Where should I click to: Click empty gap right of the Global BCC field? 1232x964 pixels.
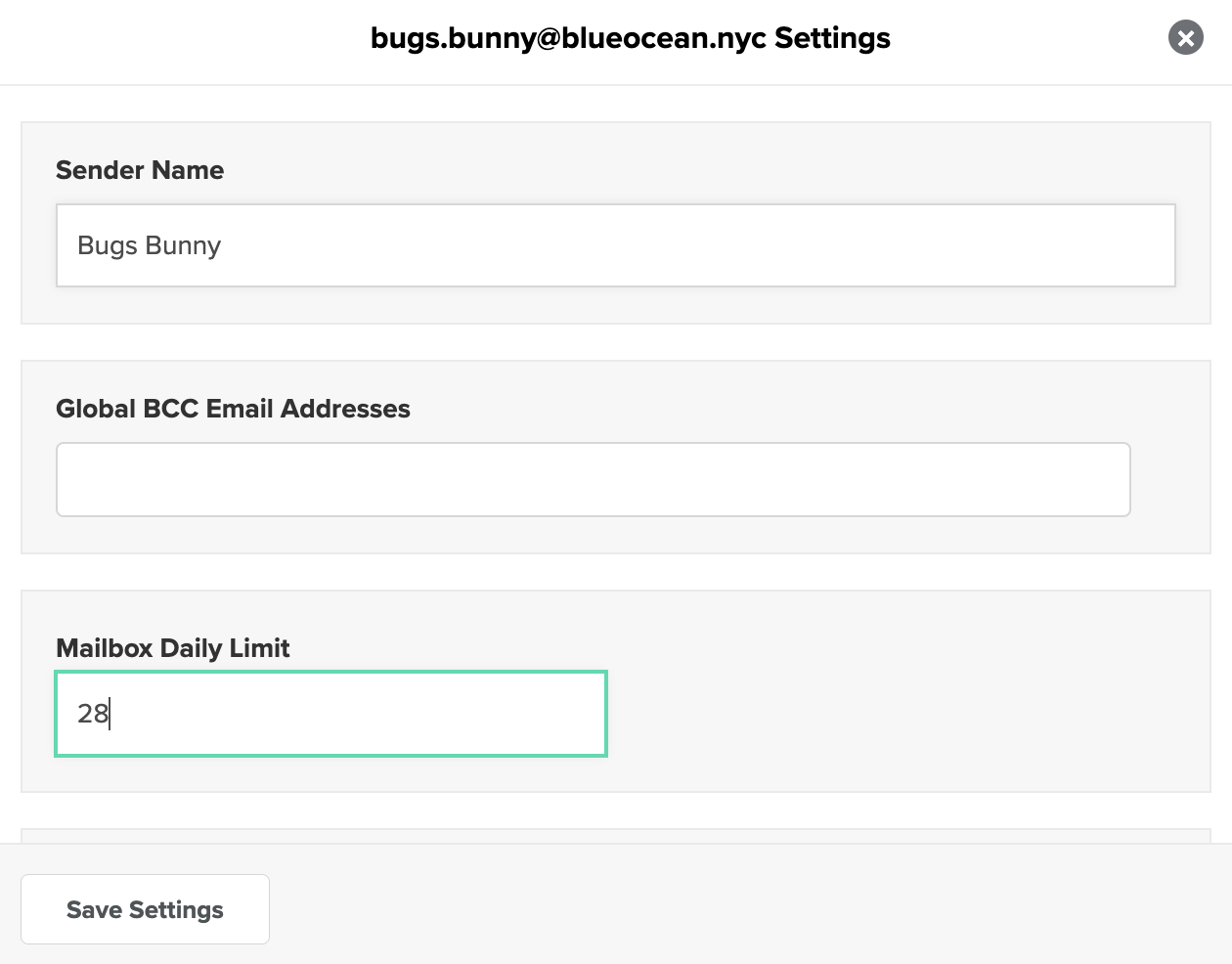(1169, 479)
